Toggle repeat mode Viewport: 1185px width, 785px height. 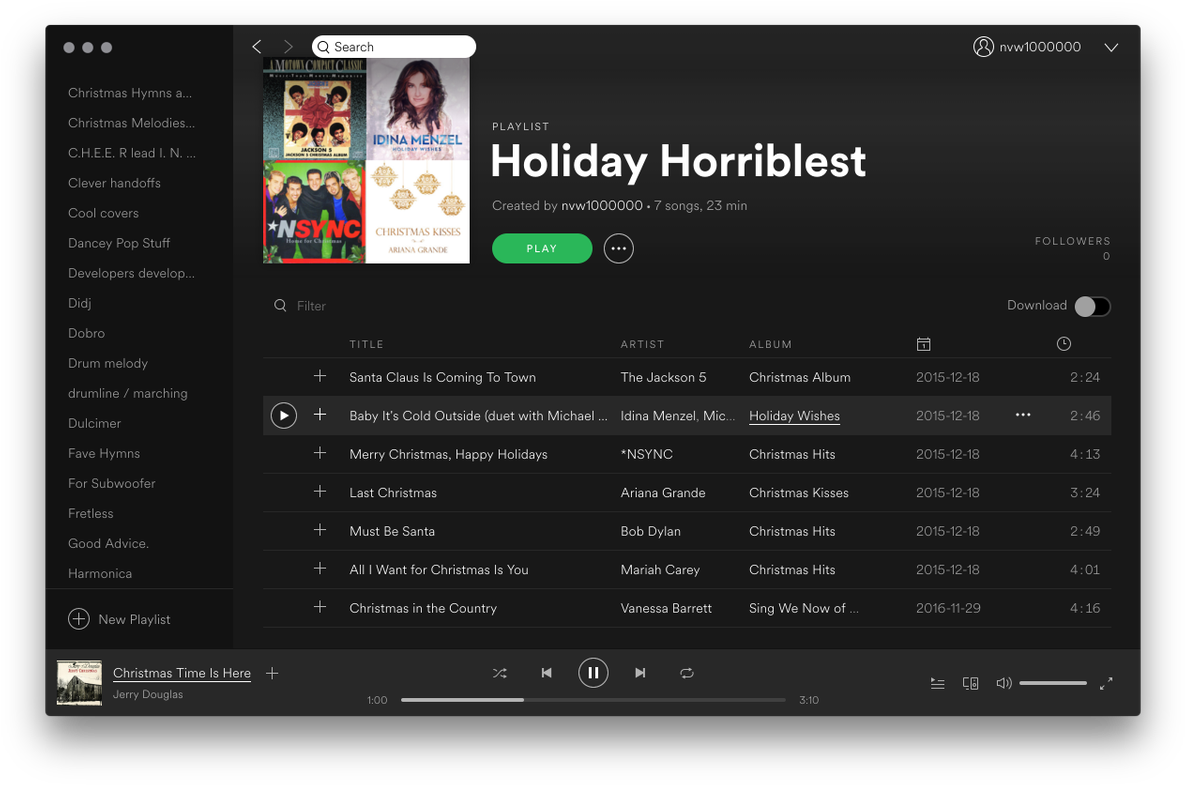(x=687, y=673)
